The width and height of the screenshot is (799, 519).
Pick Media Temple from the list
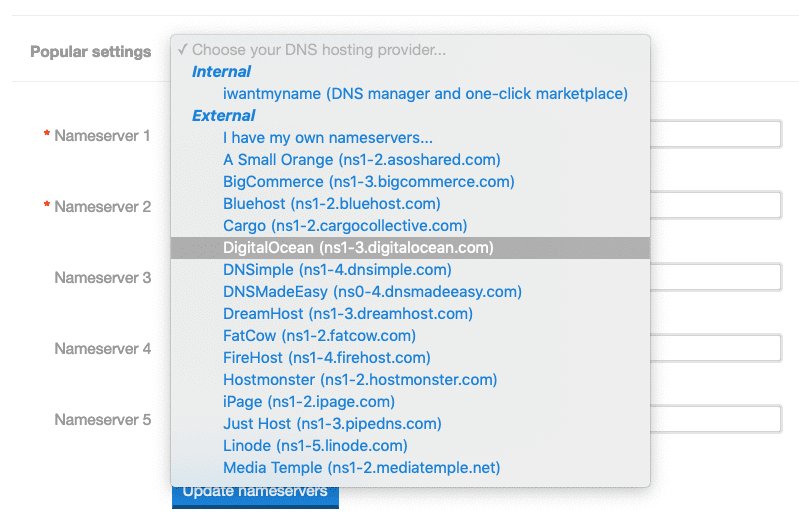(361, 468)
